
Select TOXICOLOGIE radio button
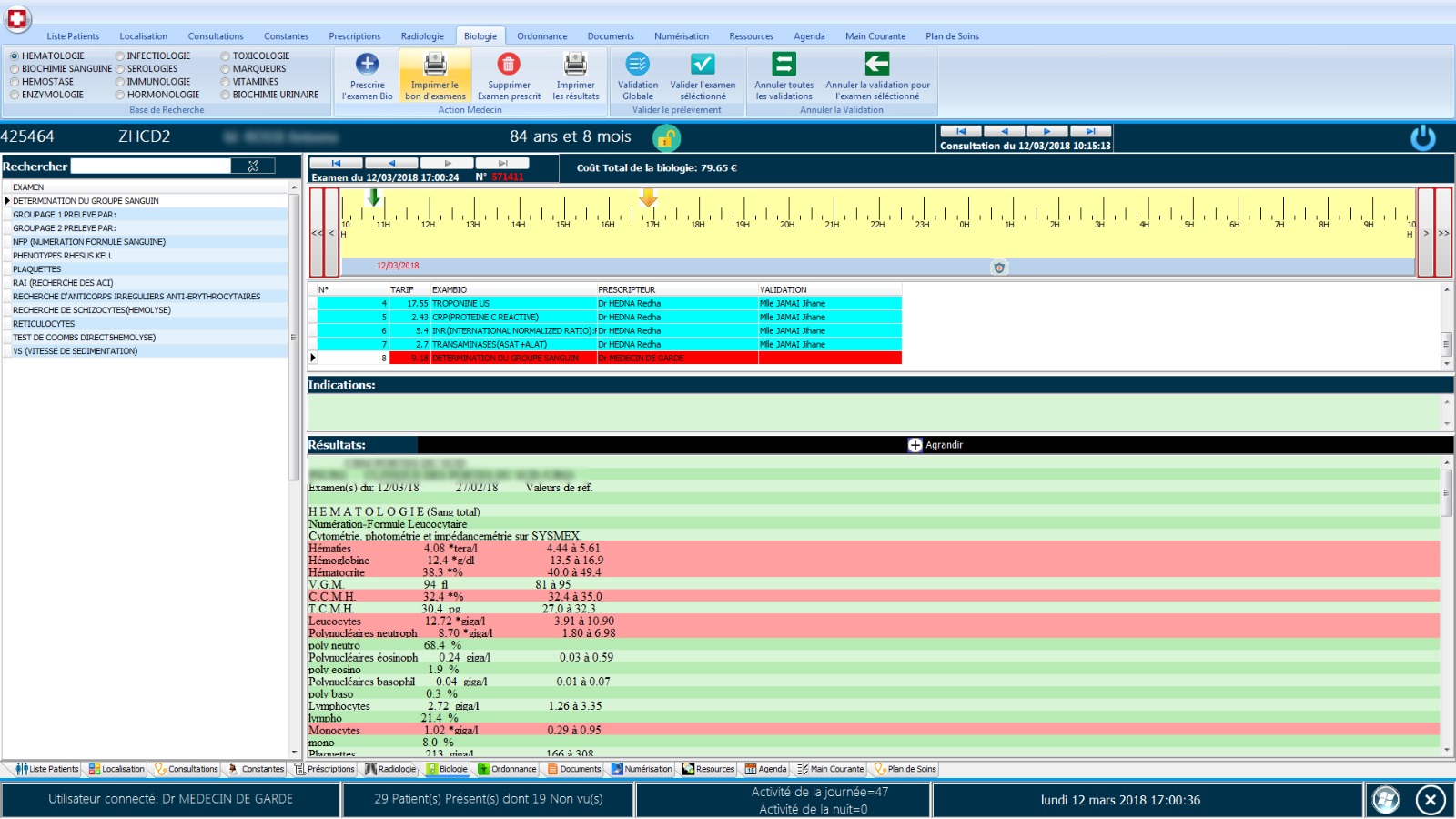pos(226,56)
